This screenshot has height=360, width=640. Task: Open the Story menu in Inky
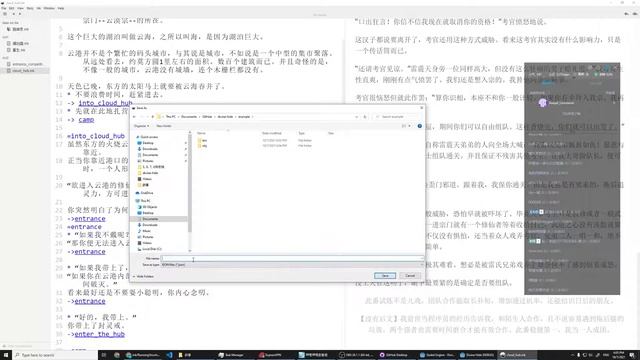[30, 8]
